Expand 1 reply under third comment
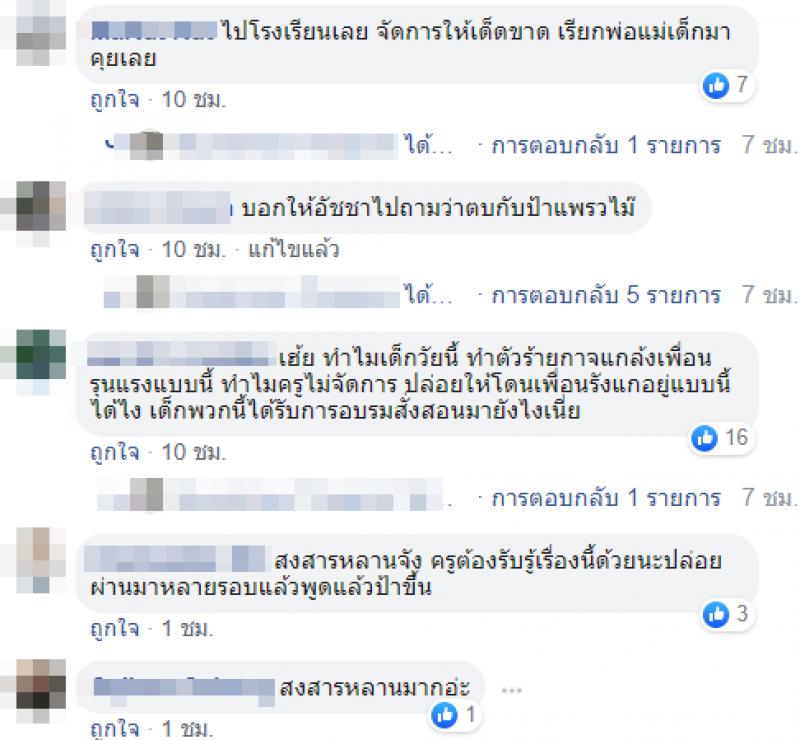The width and height of the screenshot is (800, 740). 606,498
